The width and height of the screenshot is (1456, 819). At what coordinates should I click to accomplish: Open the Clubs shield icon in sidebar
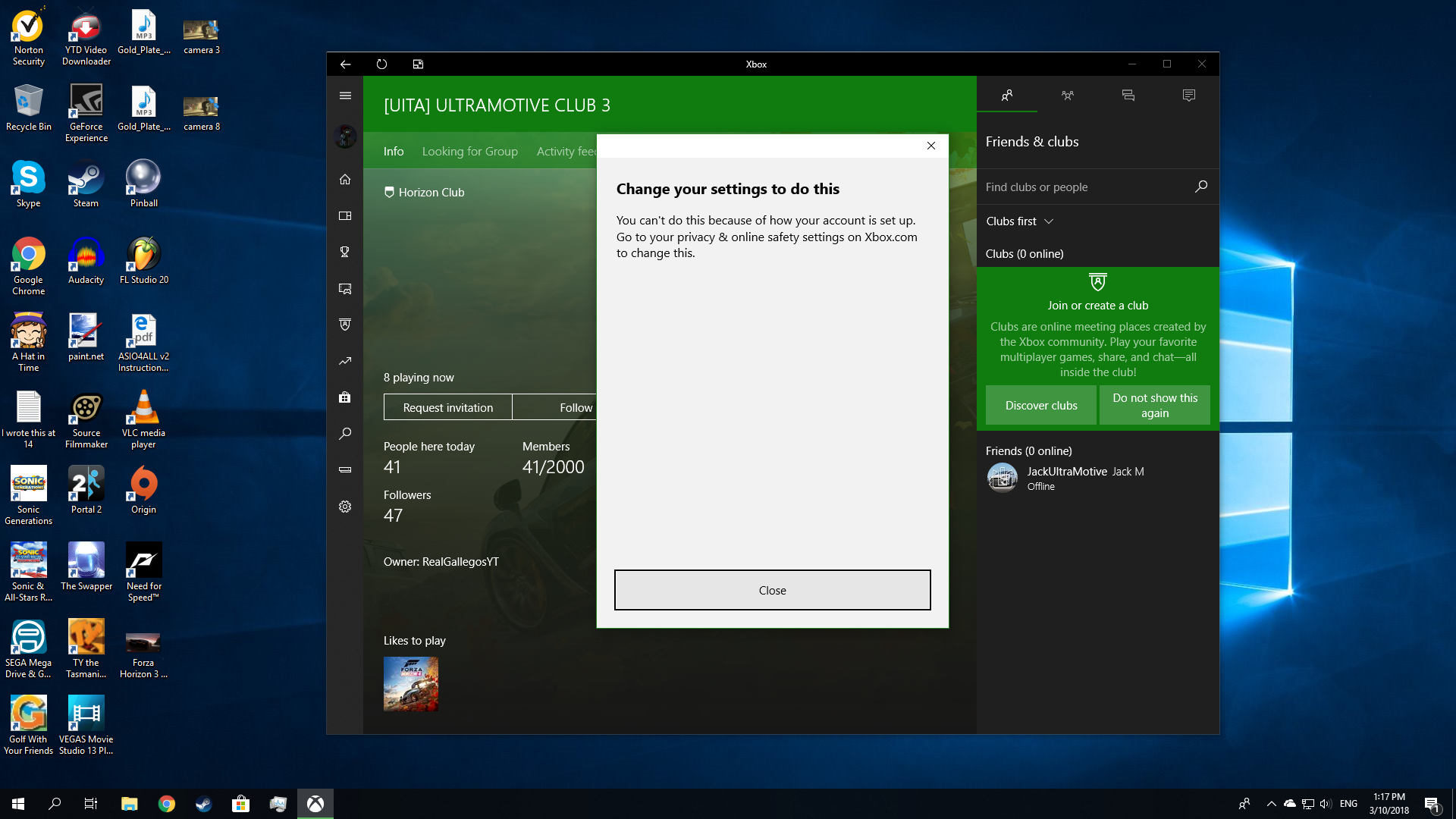[x=345, y=325]
